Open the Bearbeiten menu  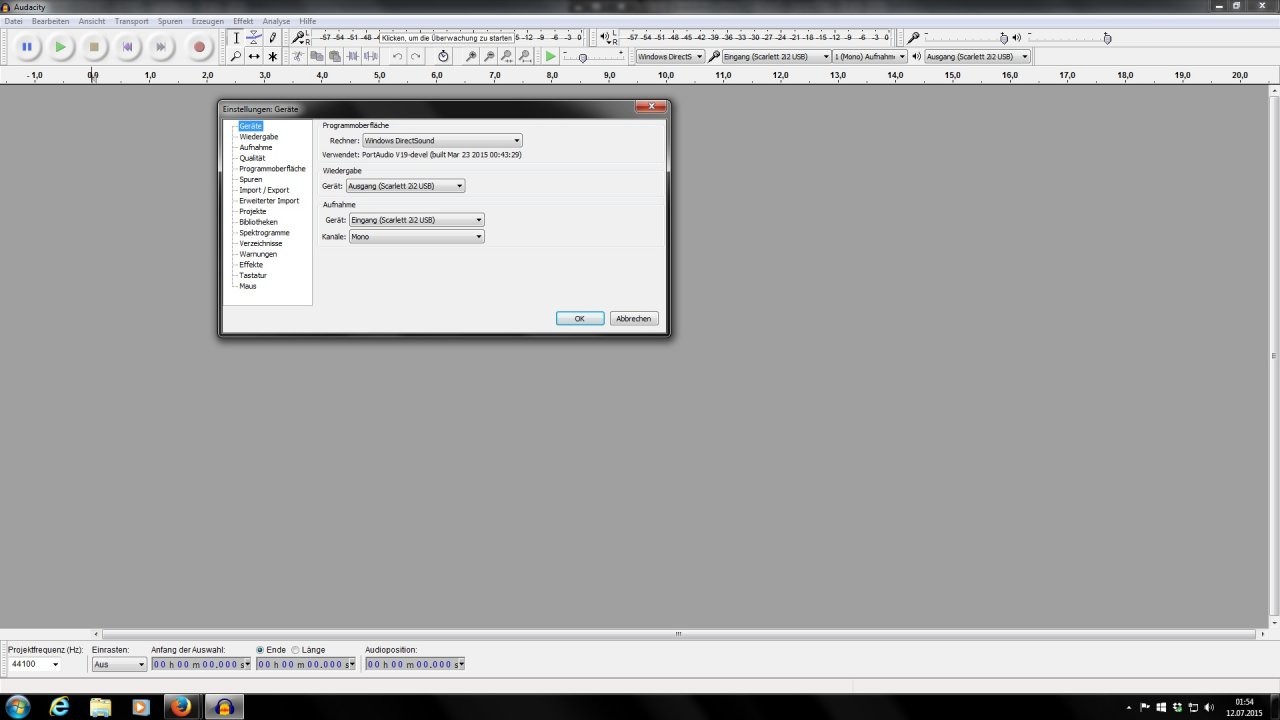50,21
